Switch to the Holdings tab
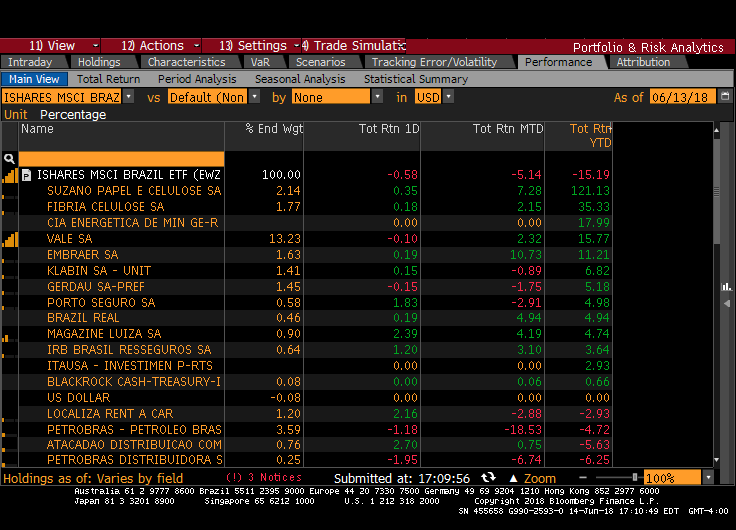736x530 pixels. pos(99,62)
